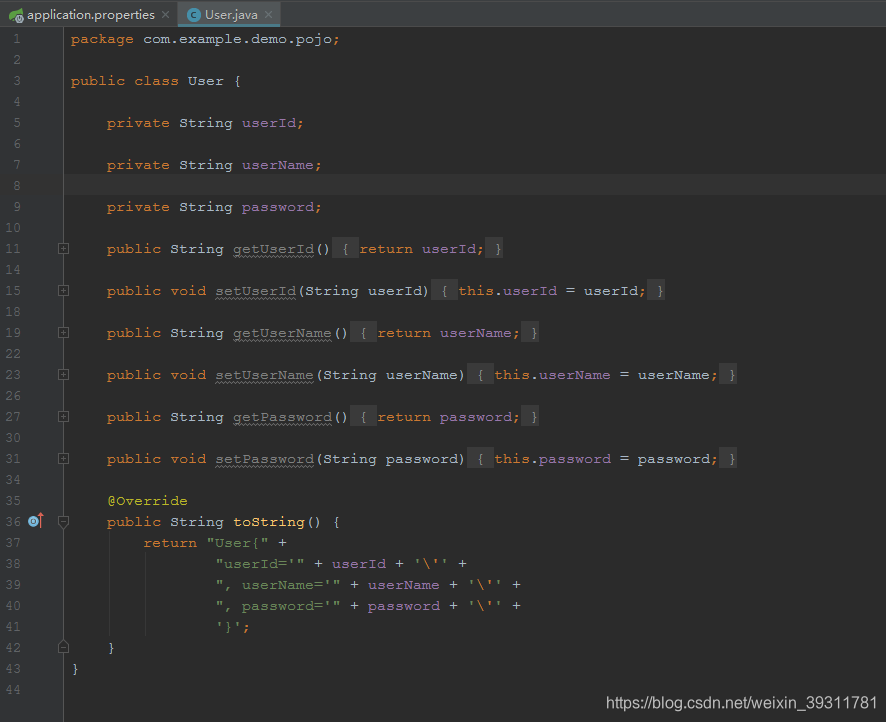Click the setPassword method name
This screenshot has width=886, height=722.
[x=264, y=459]
